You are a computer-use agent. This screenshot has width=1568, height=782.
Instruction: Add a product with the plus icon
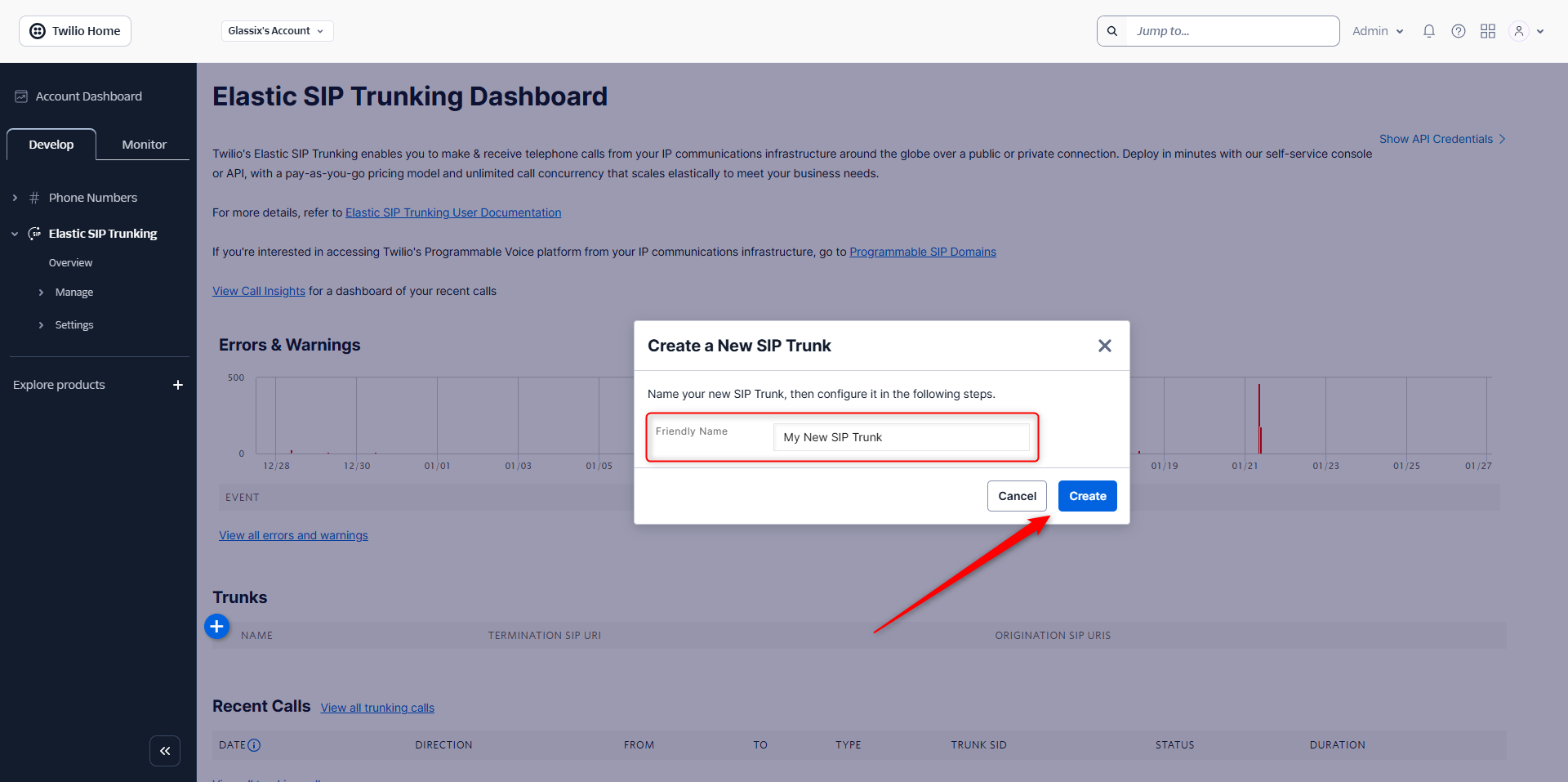(178, 385)
